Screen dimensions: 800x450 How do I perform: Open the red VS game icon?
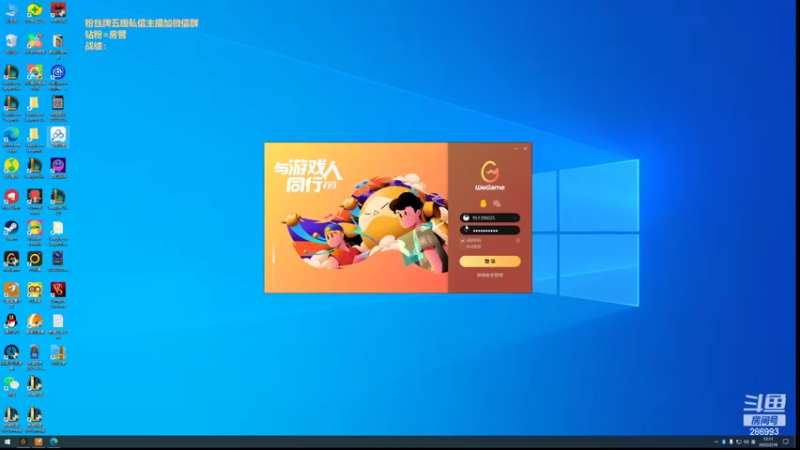pos(58,295)
